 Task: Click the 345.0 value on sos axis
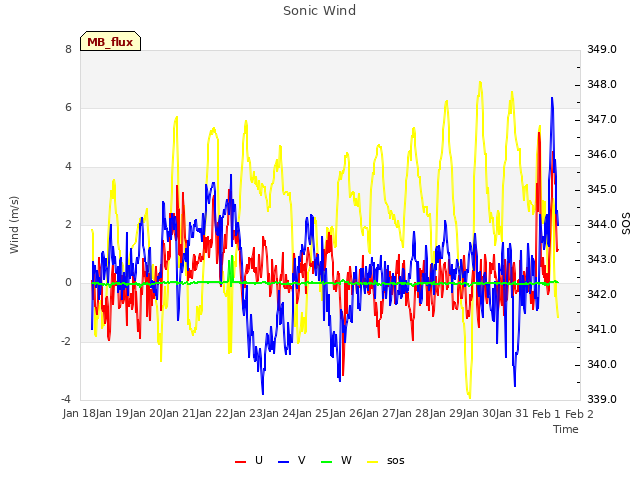point(602,189)
